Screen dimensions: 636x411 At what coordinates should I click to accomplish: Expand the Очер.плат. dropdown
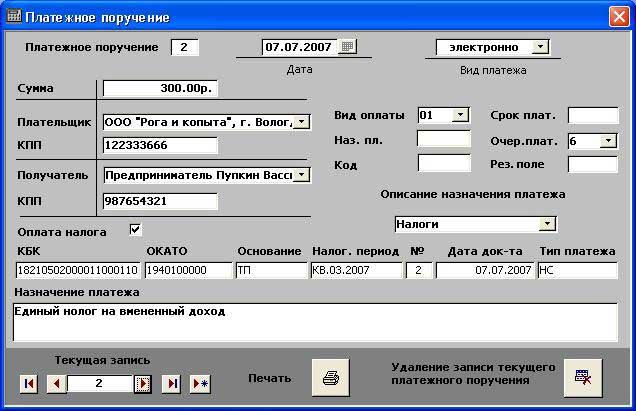point(608,141)
